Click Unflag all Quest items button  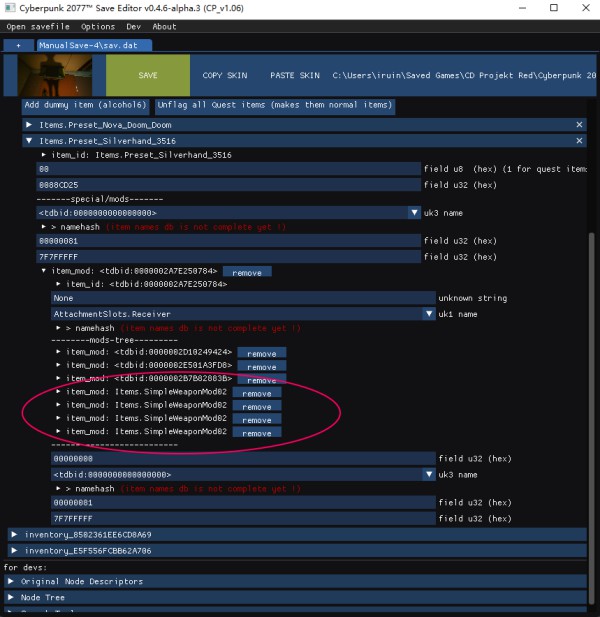[x=275, y=105]
